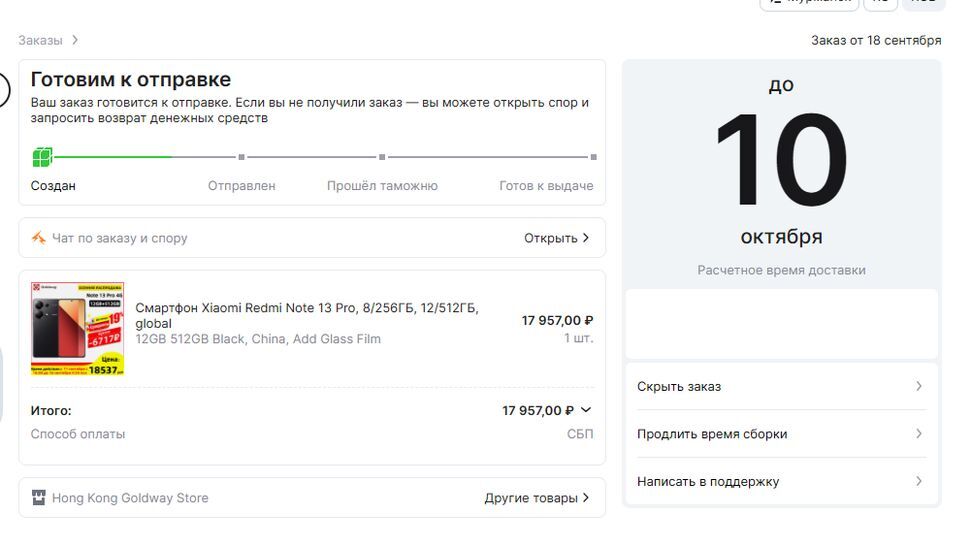Open the chat via 'Открыть' link
Image resolution: width=972 pixels, height=545 pixels.
click(x=556, y=238)
